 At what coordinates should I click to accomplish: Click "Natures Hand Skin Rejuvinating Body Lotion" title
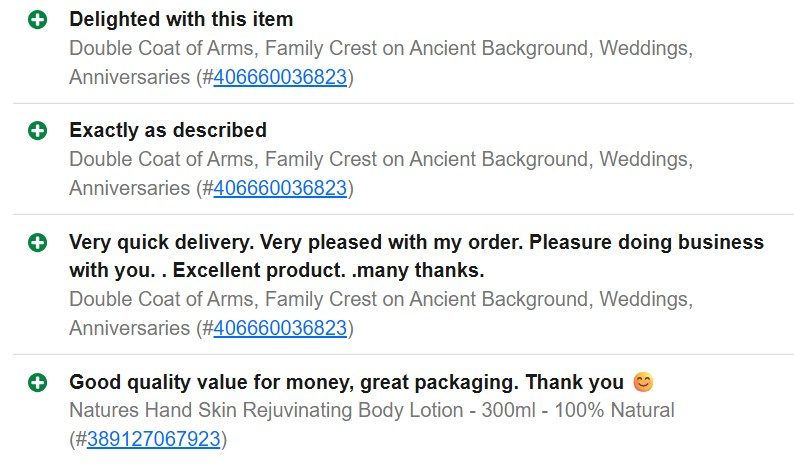point(266,410)
